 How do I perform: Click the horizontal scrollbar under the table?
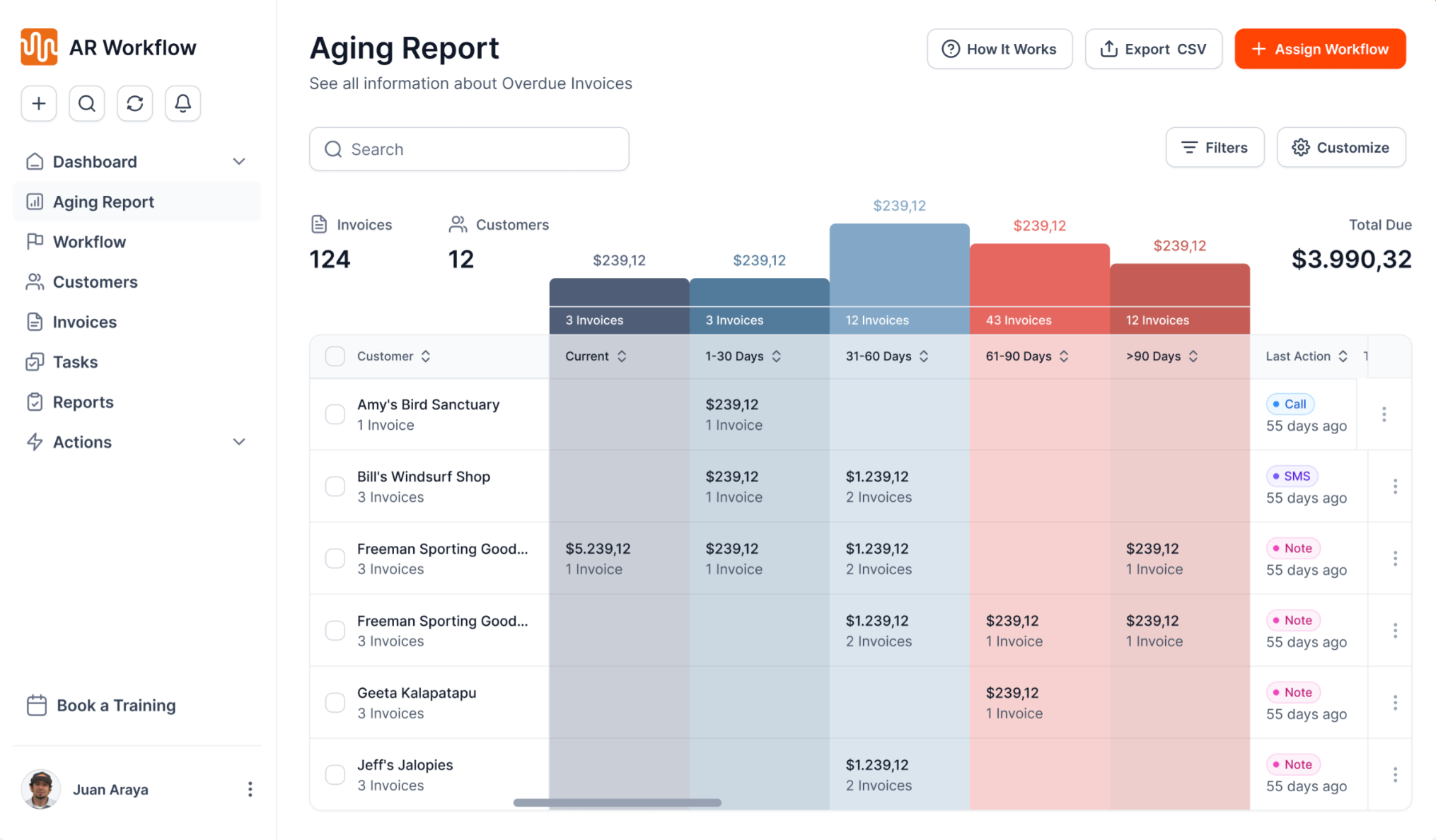tap(617, 803)
